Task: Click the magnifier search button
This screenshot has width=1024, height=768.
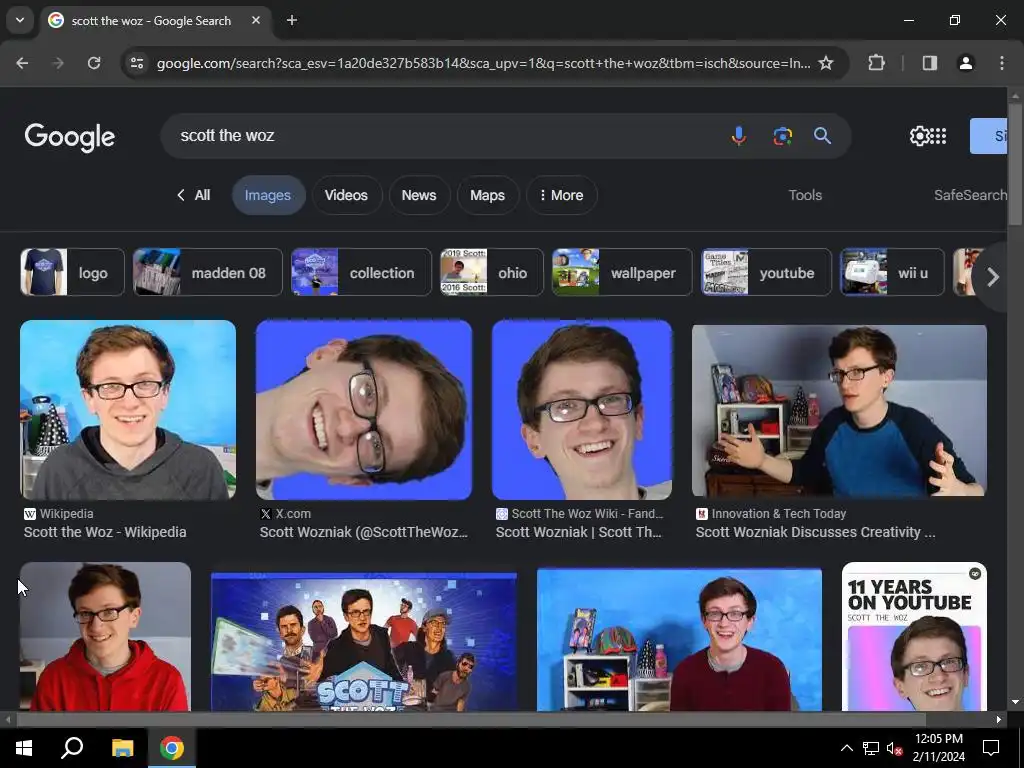Action: [822, 136]
